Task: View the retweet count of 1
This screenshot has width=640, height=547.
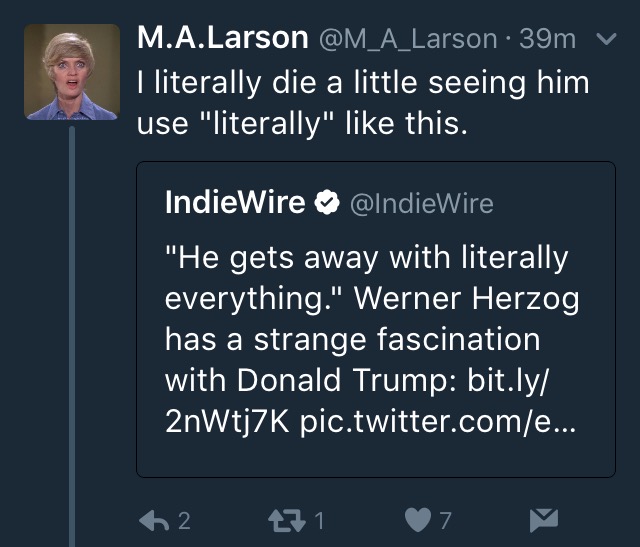Action: coord(319,521)
